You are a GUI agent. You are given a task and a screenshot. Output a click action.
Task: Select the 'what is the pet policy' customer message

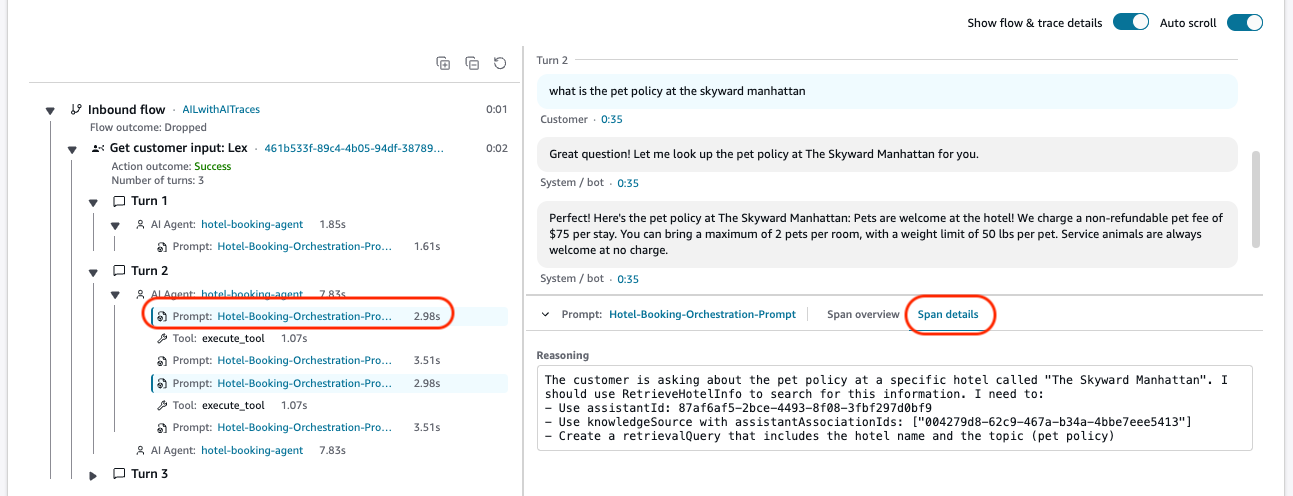click(x=887, y=91)
